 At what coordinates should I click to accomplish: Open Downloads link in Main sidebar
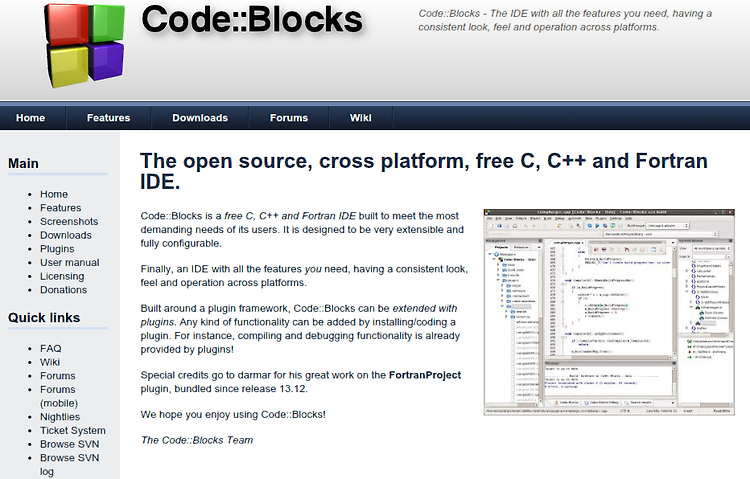pyautogui.click(x=66, y=235)
